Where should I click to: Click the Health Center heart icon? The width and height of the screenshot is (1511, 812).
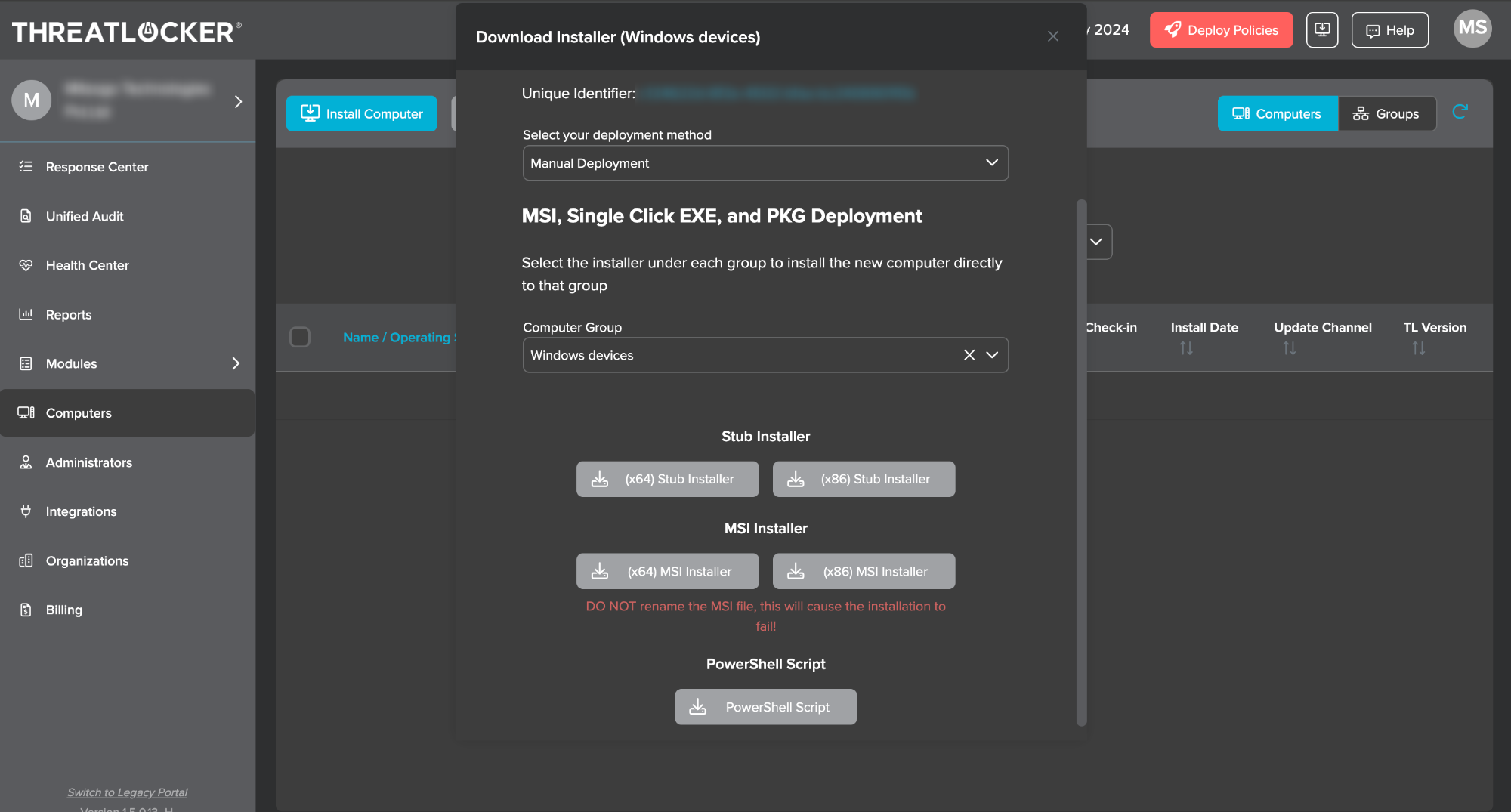[26, 265]
